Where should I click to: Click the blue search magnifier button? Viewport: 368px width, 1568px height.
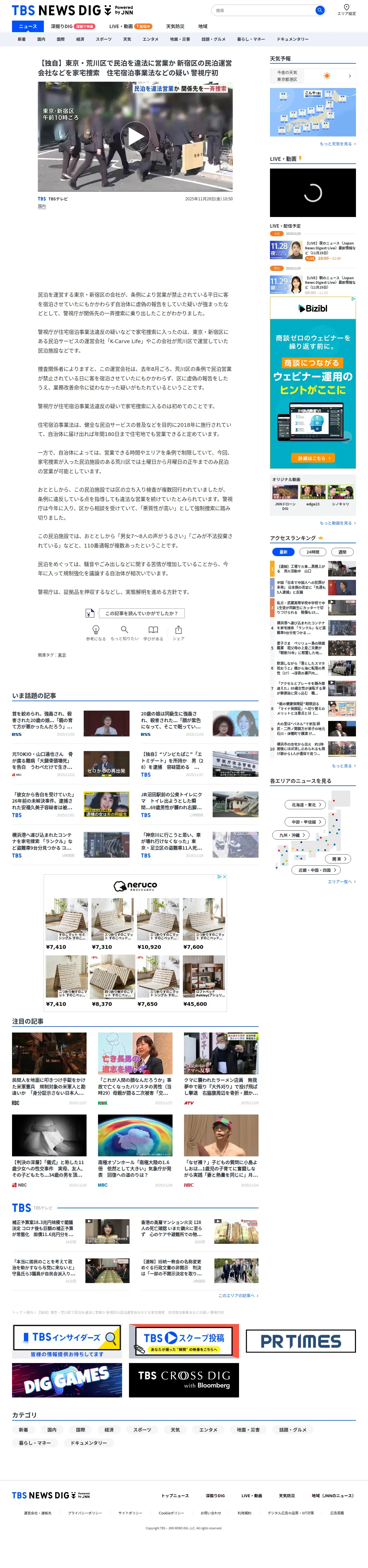pyautogui.click(x=319, y=10)
